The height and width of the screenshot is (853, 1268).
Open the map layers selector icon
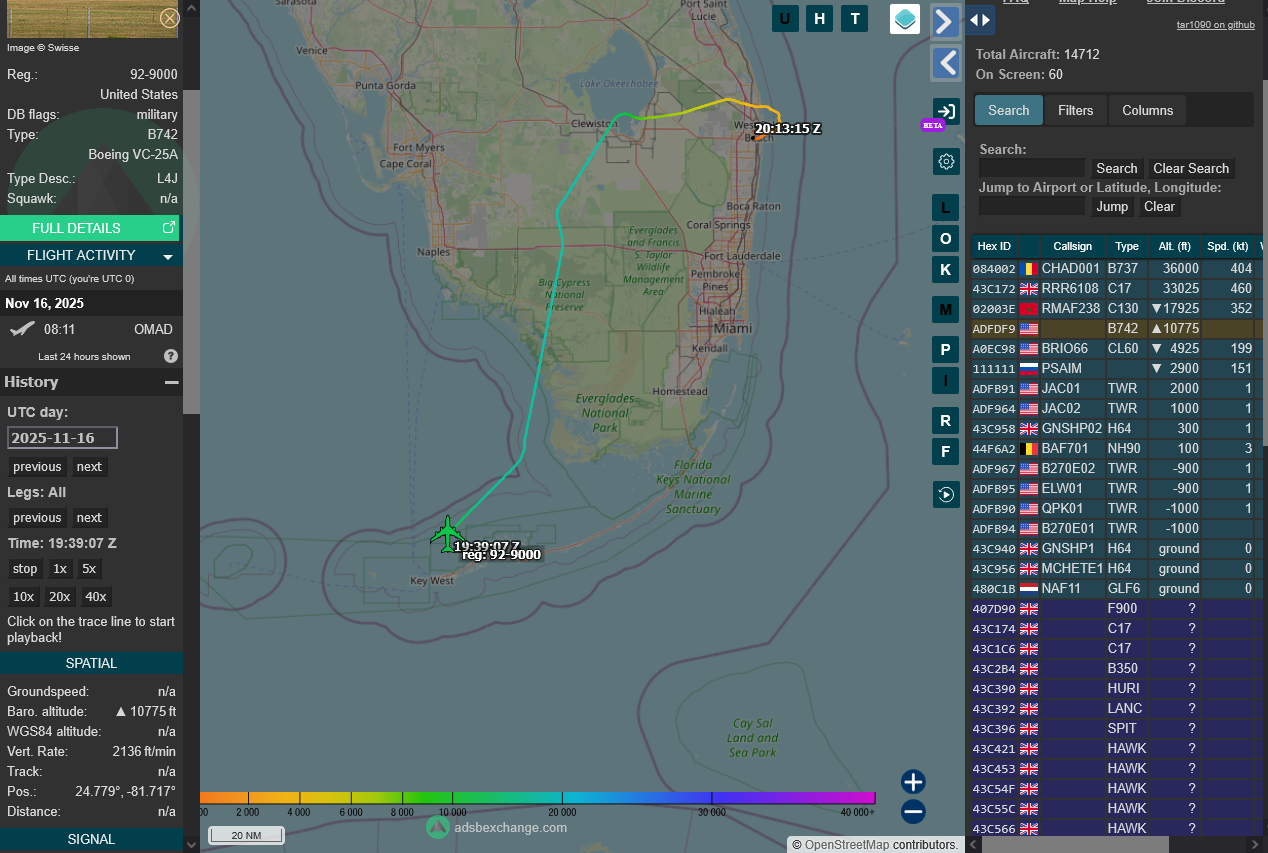click(x=905, y=19)
